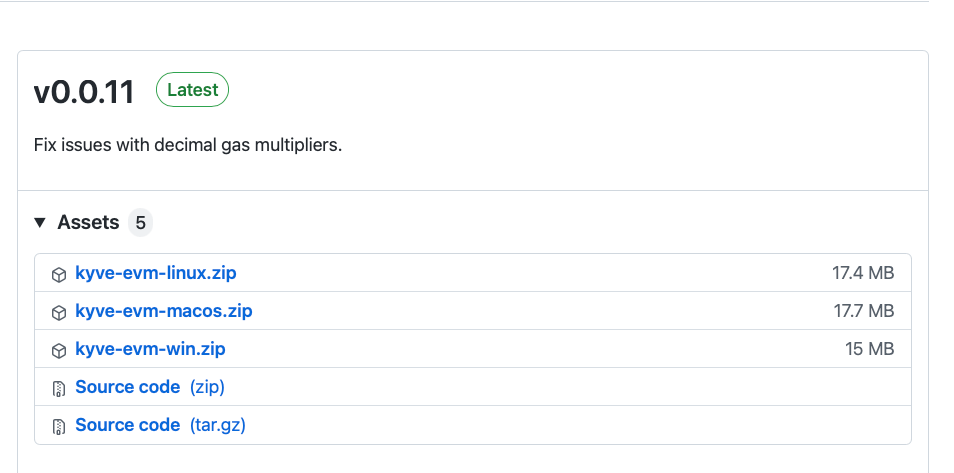Click the 17.4 MB file size
Image resolution: width=954 pixels, height=473 pixels.
pyautogui.click(x=864, y=273)
